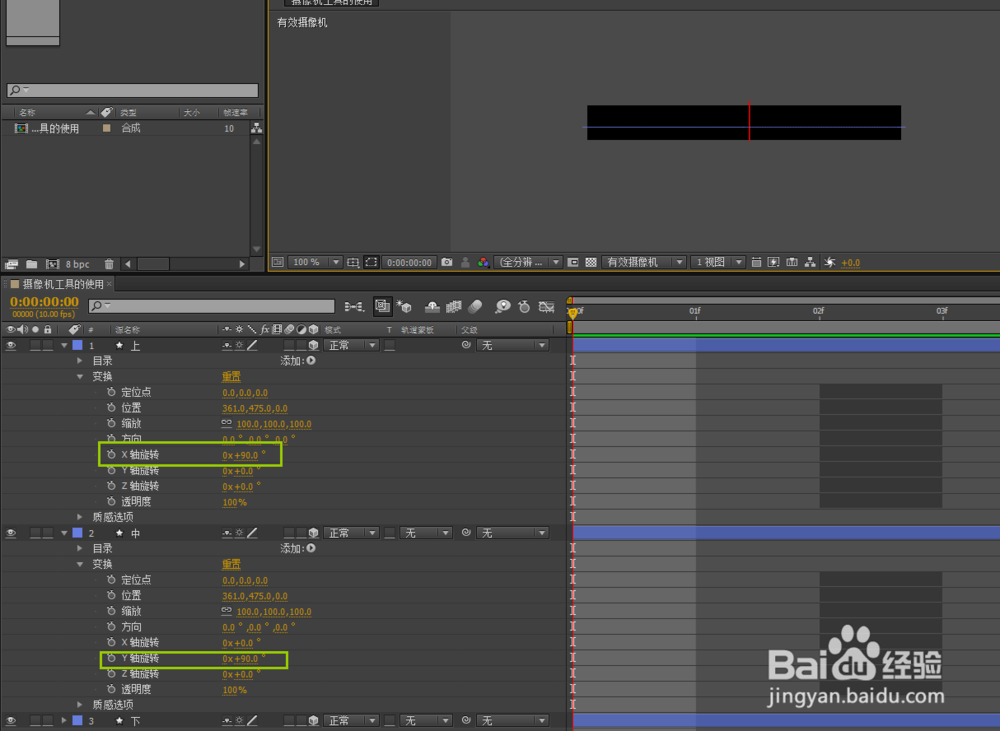Toggle the Opacity stopwatch for layer 中

[x=111, y=690]
